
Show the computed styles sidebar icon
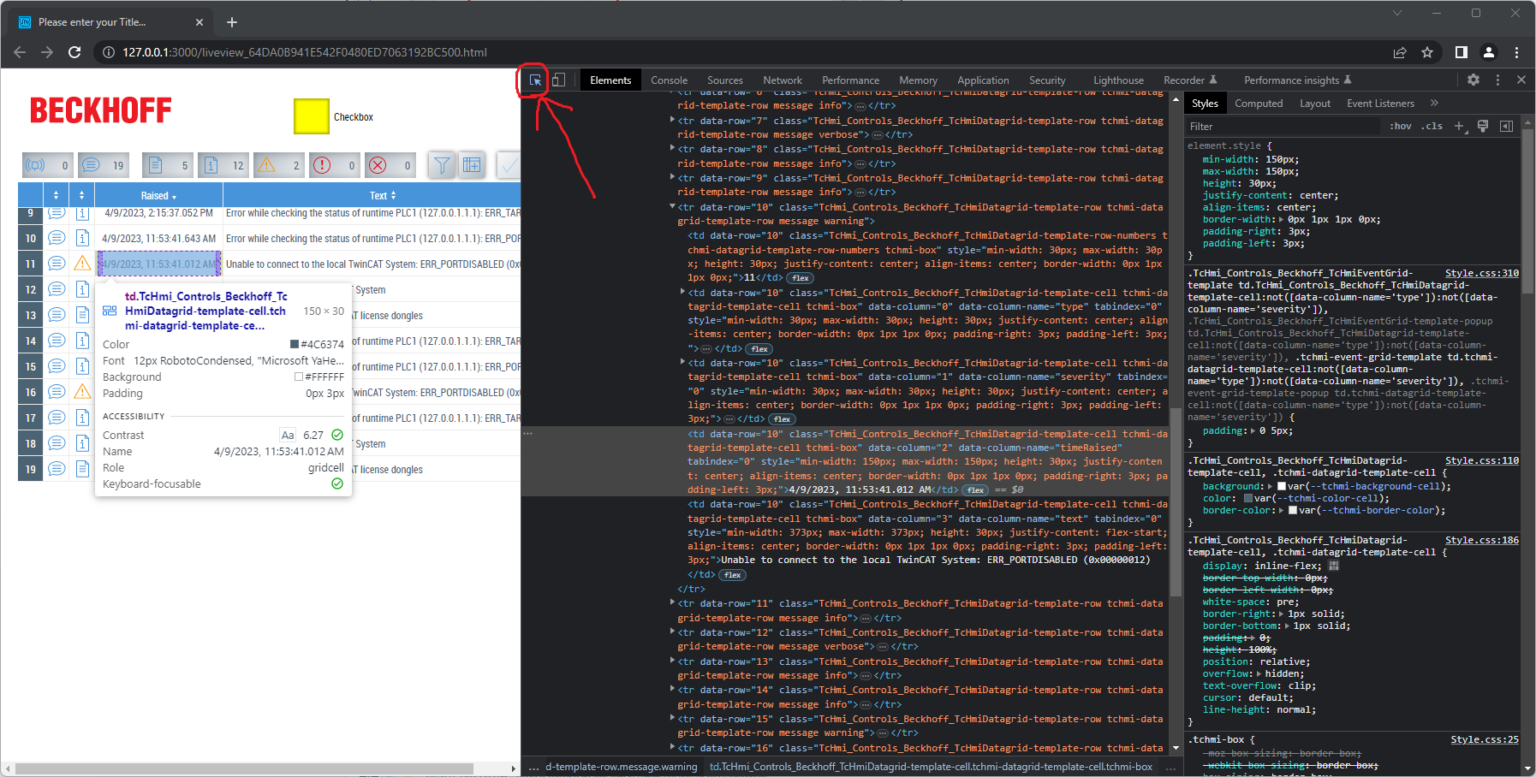(x=1506, y=126)
